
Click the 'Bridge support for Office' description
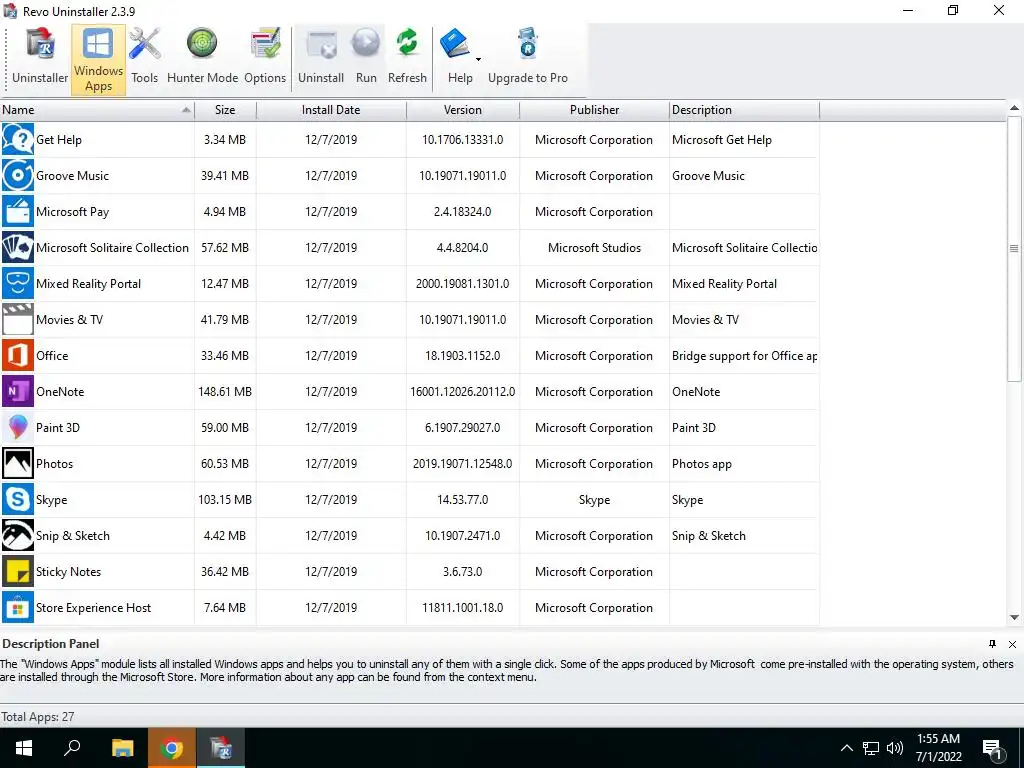tap(744, 356)
